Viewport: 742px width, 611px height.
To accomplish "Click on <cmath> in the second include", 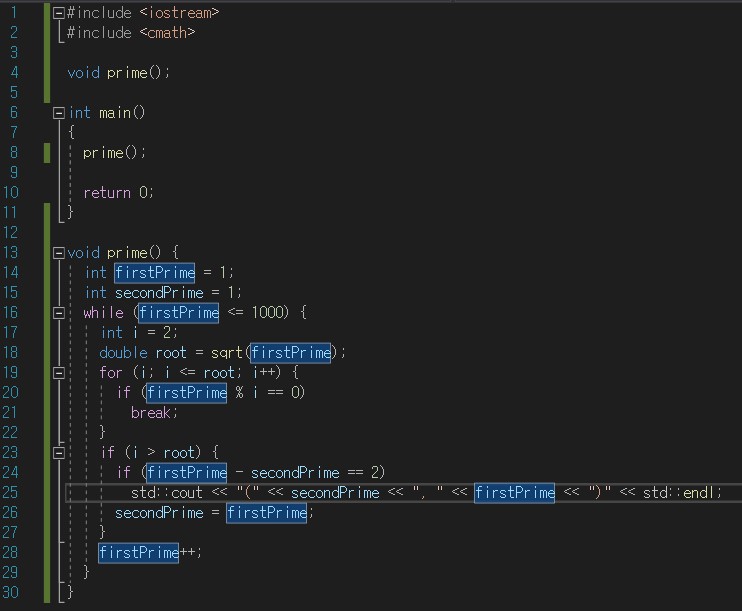I will 168,33.
